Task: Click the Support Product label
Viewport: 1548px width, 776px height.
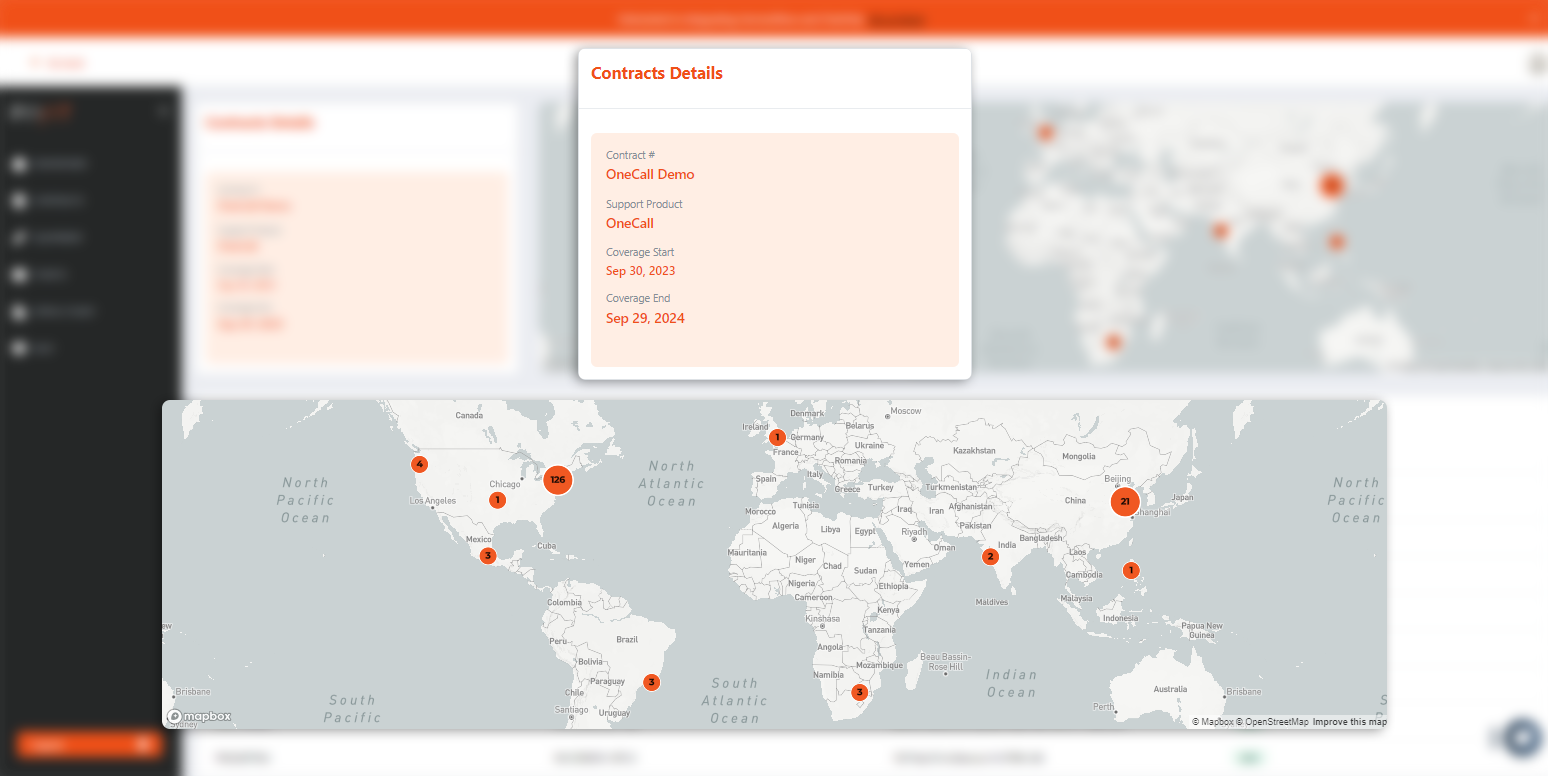Action: [644, 204]
